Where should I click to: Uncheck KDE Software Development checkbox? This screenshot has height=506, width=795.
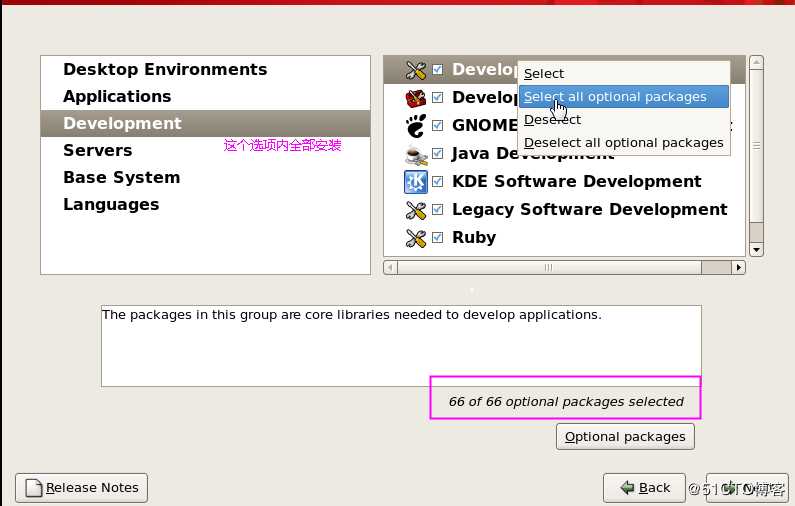click(x=438, y=182)
